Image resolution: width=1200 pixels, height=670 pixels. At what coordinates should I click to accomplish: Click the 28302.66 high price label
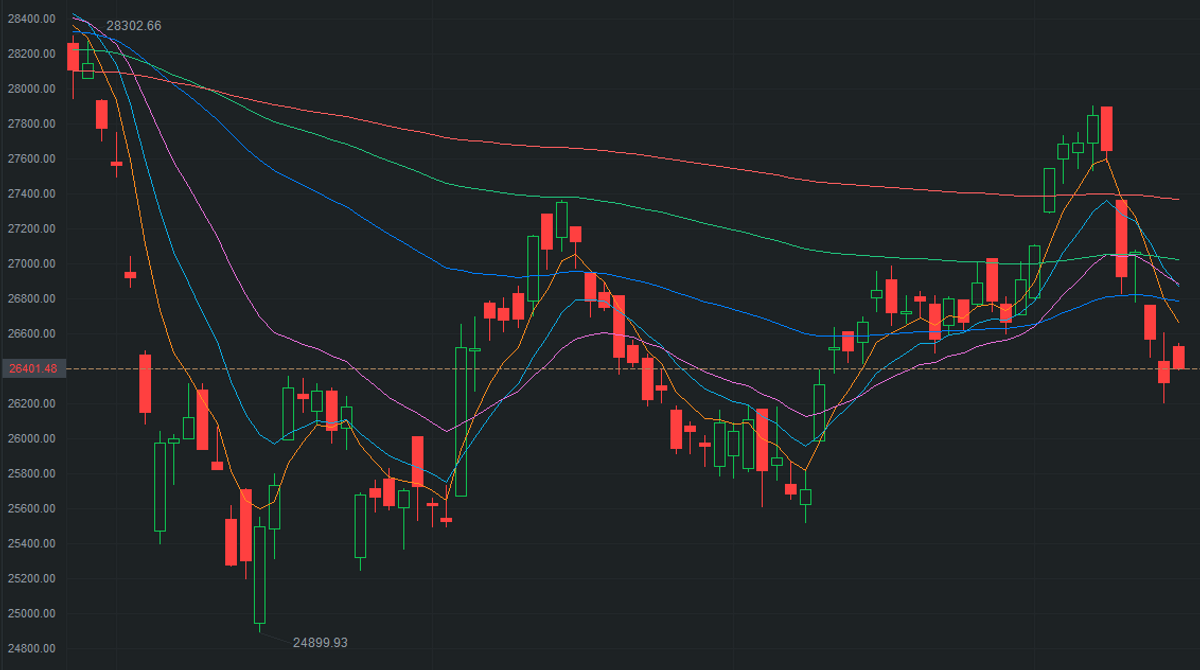133,26
